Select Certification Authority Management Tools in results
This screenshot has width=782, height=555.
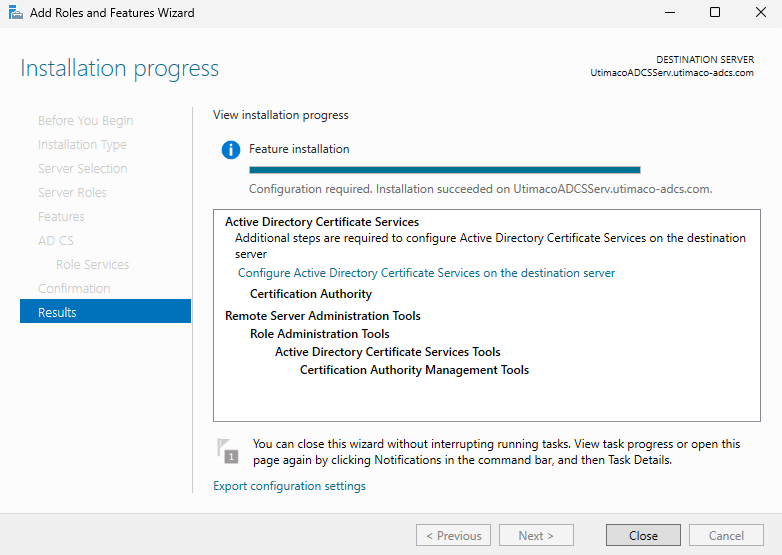click(414, 370)
